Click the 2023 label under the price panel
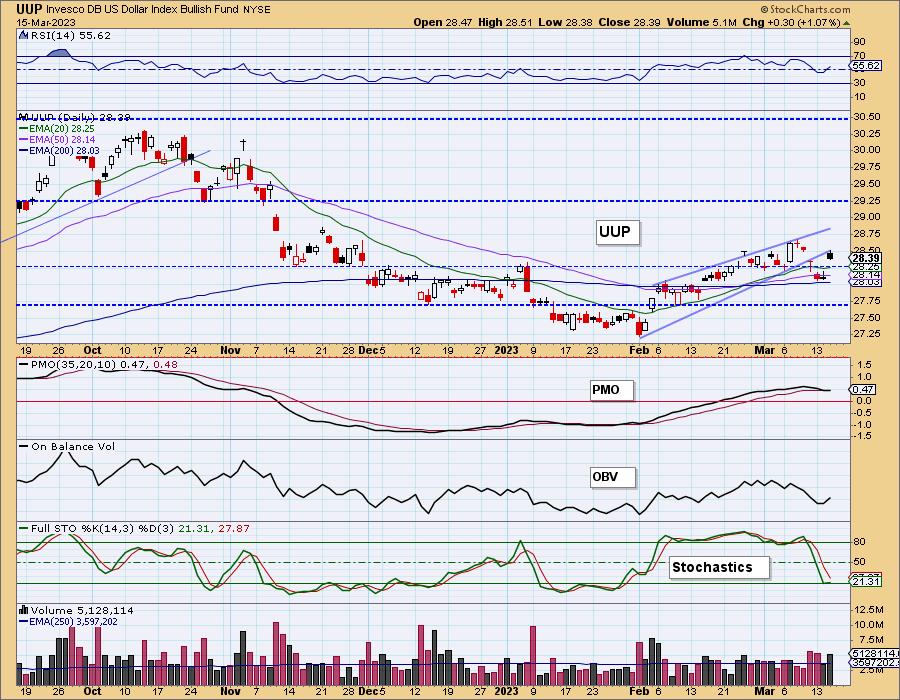Image resolution: width=900 pixels, height=700 pixels. [507, 350]
